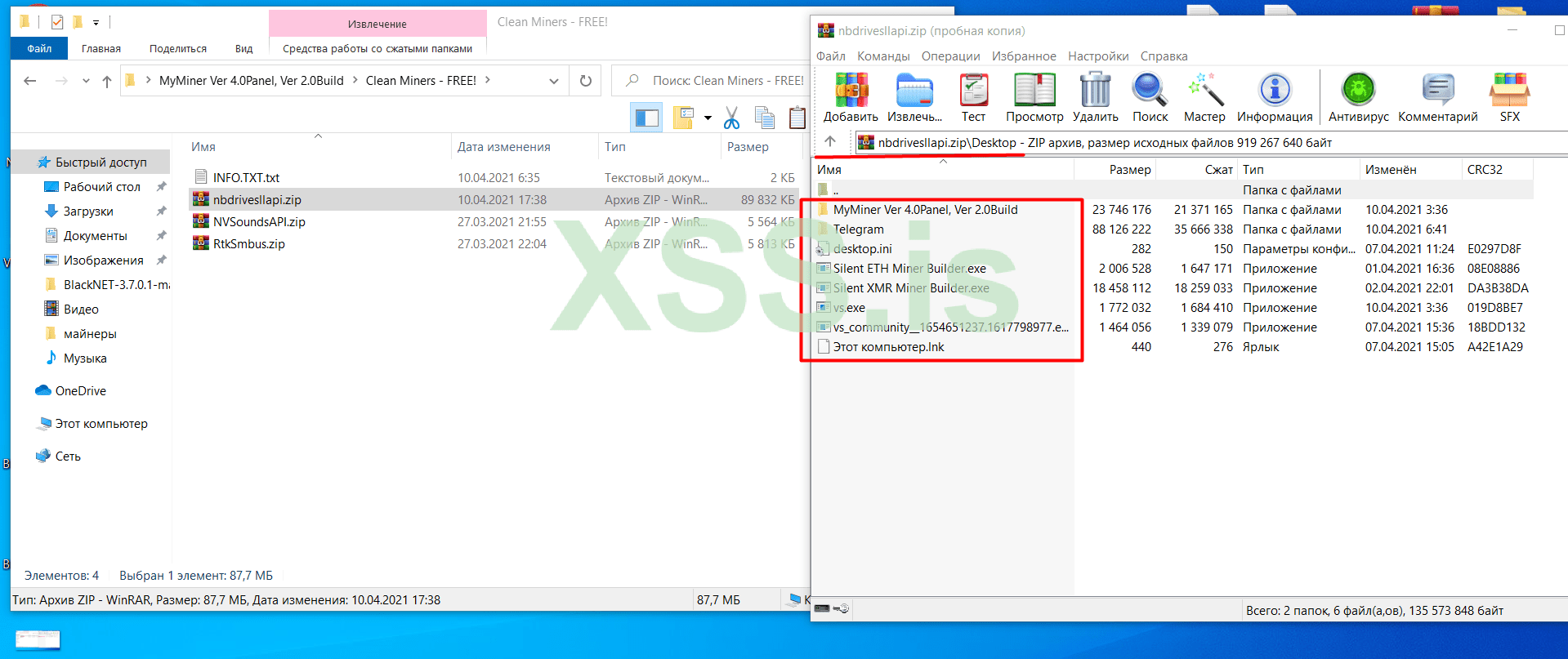Refresh the Explorer folder view
Image resolution: width=1568 pixels, height=659 pixels.
[585, 81]
